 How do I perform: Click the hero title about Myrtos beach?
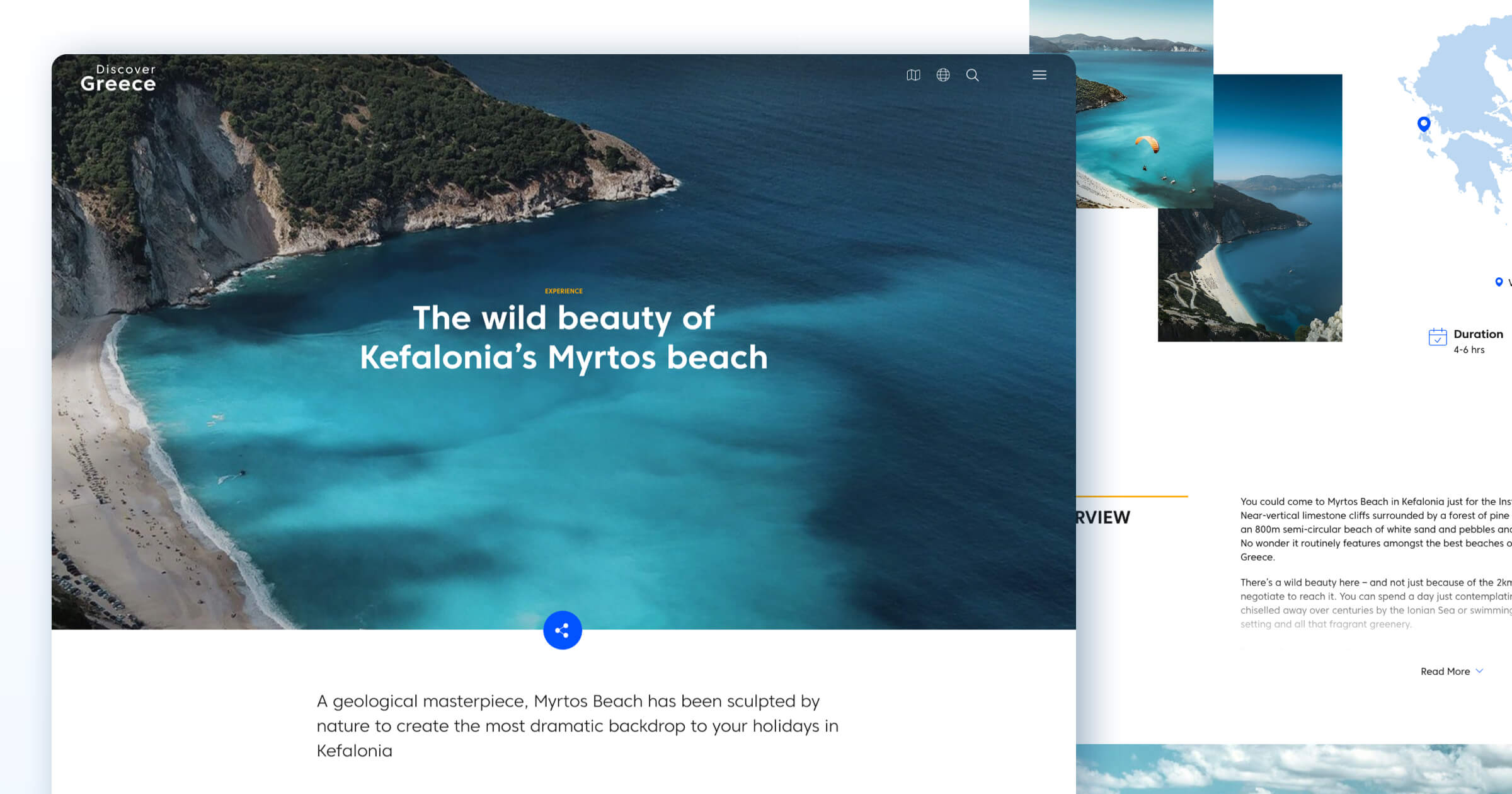[x=564, y=337]
